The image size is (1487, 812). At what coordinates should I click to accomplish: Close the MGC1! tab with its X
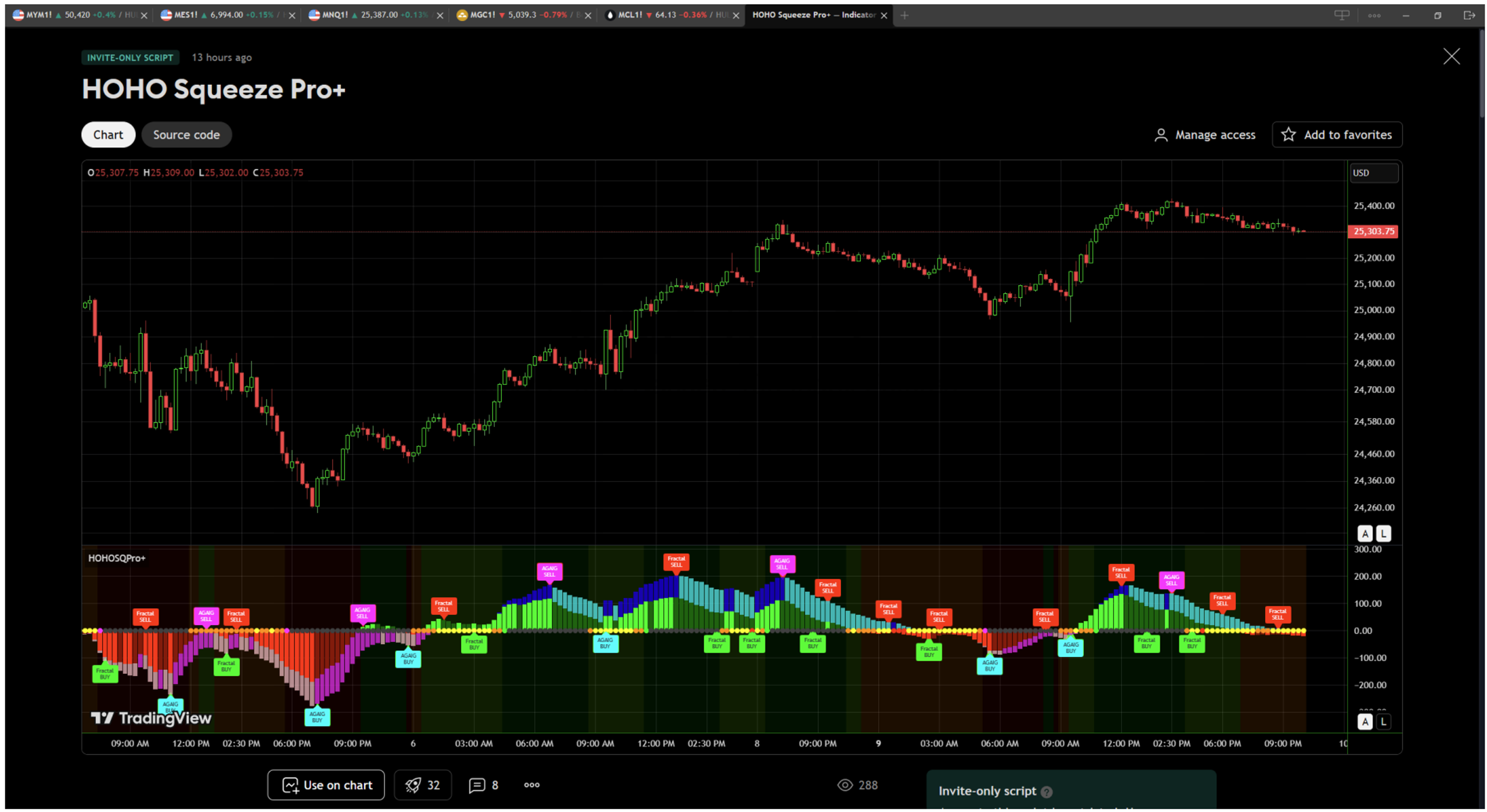click(588, 16)
